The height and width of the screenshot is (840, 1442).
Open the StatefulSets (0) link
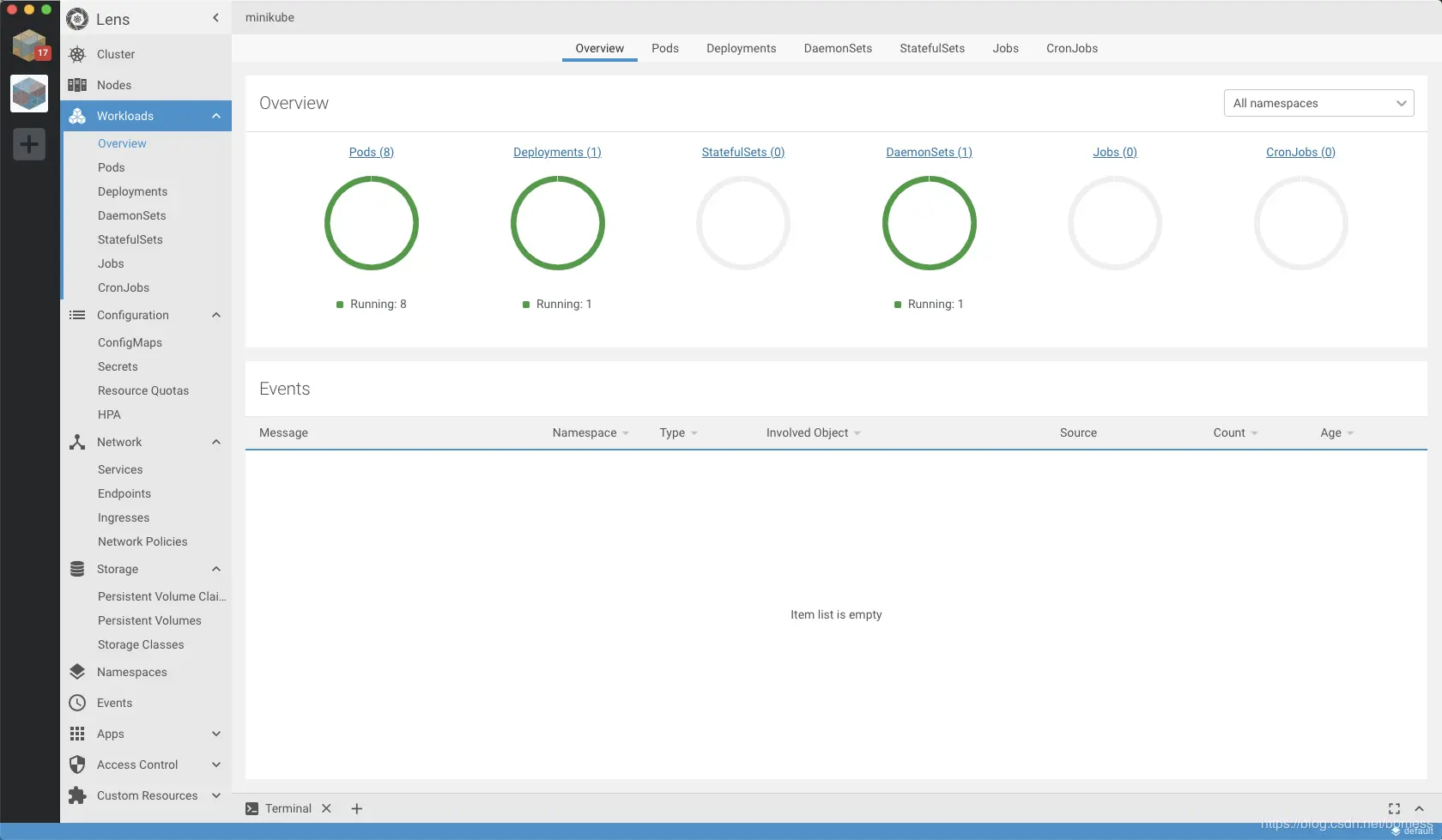click(x=743, y=152)
